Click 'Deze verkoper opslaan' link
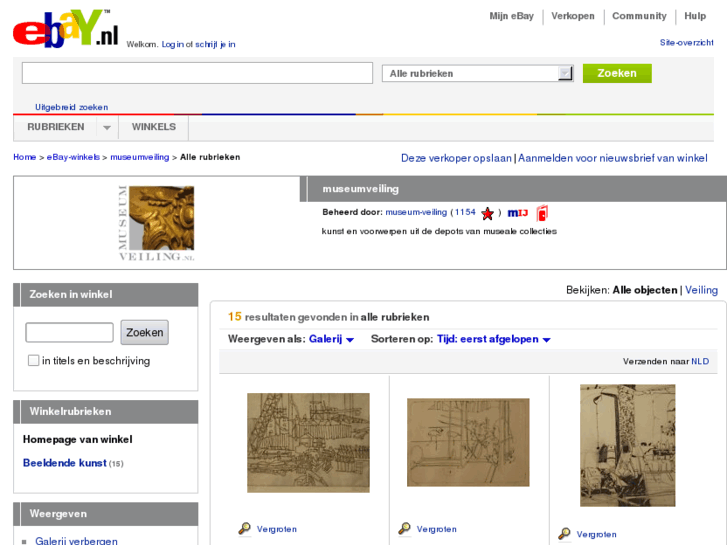This screenshot has height=545, width=727. point(456,158)
